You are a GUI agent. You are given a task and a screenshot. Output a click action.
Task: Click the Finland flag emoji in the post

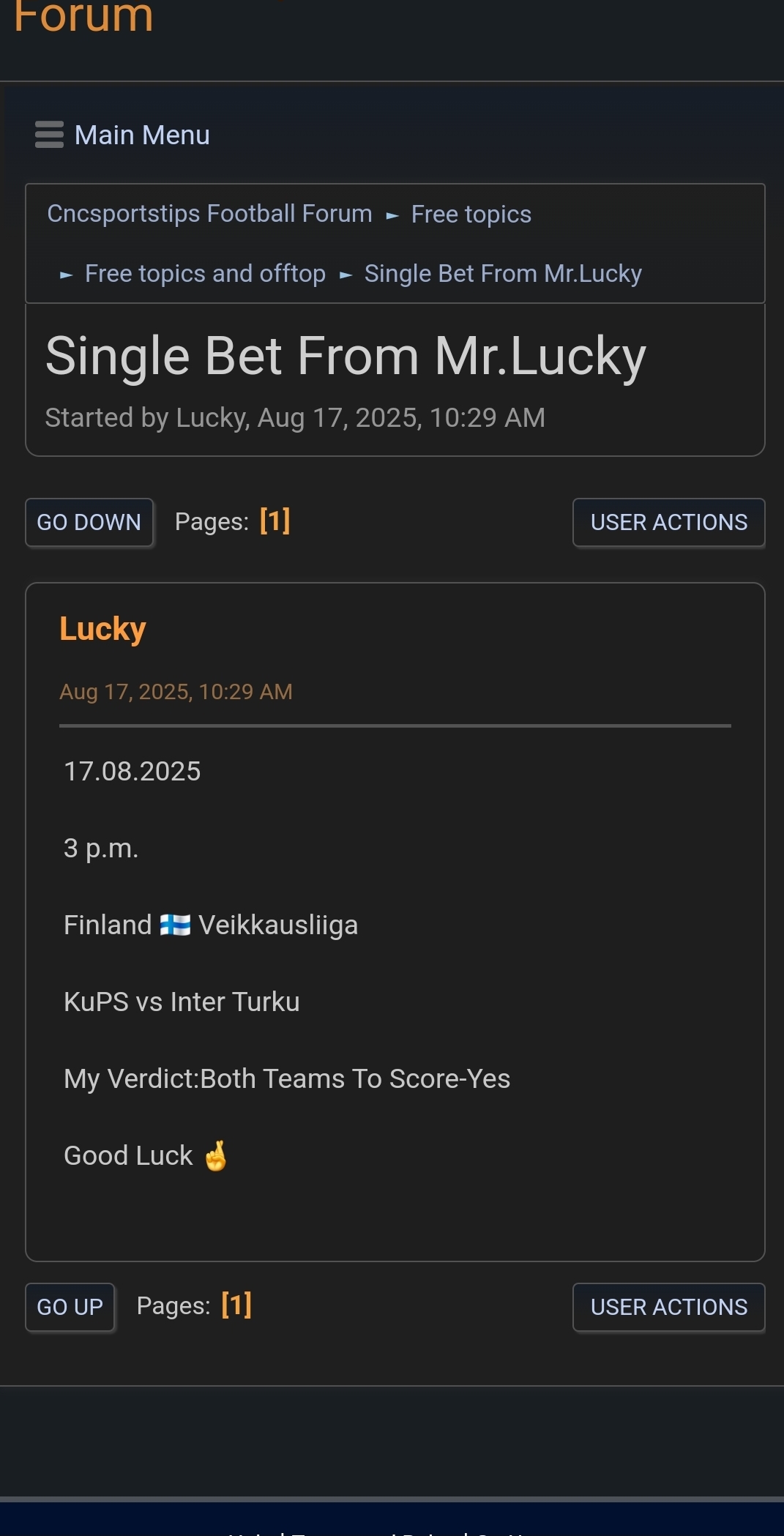[x=175, y=925]
